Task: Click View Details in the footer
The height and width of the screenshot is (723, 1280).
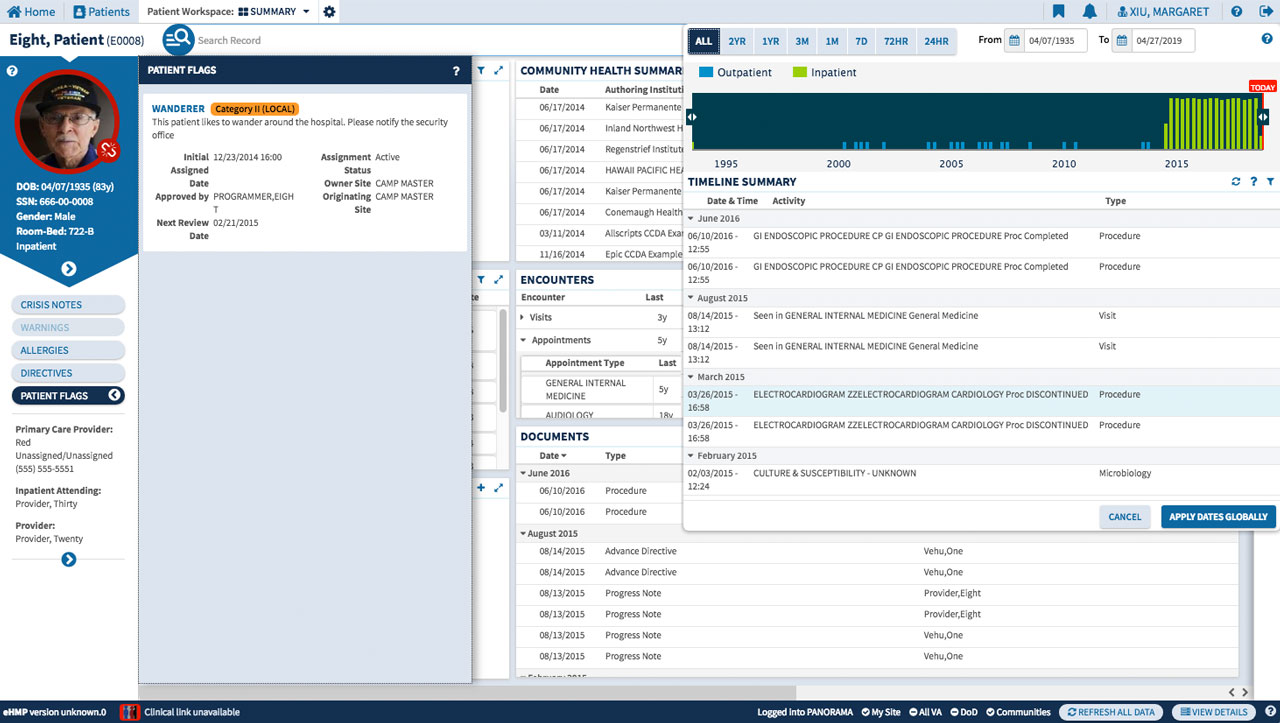Action: 1212,712
